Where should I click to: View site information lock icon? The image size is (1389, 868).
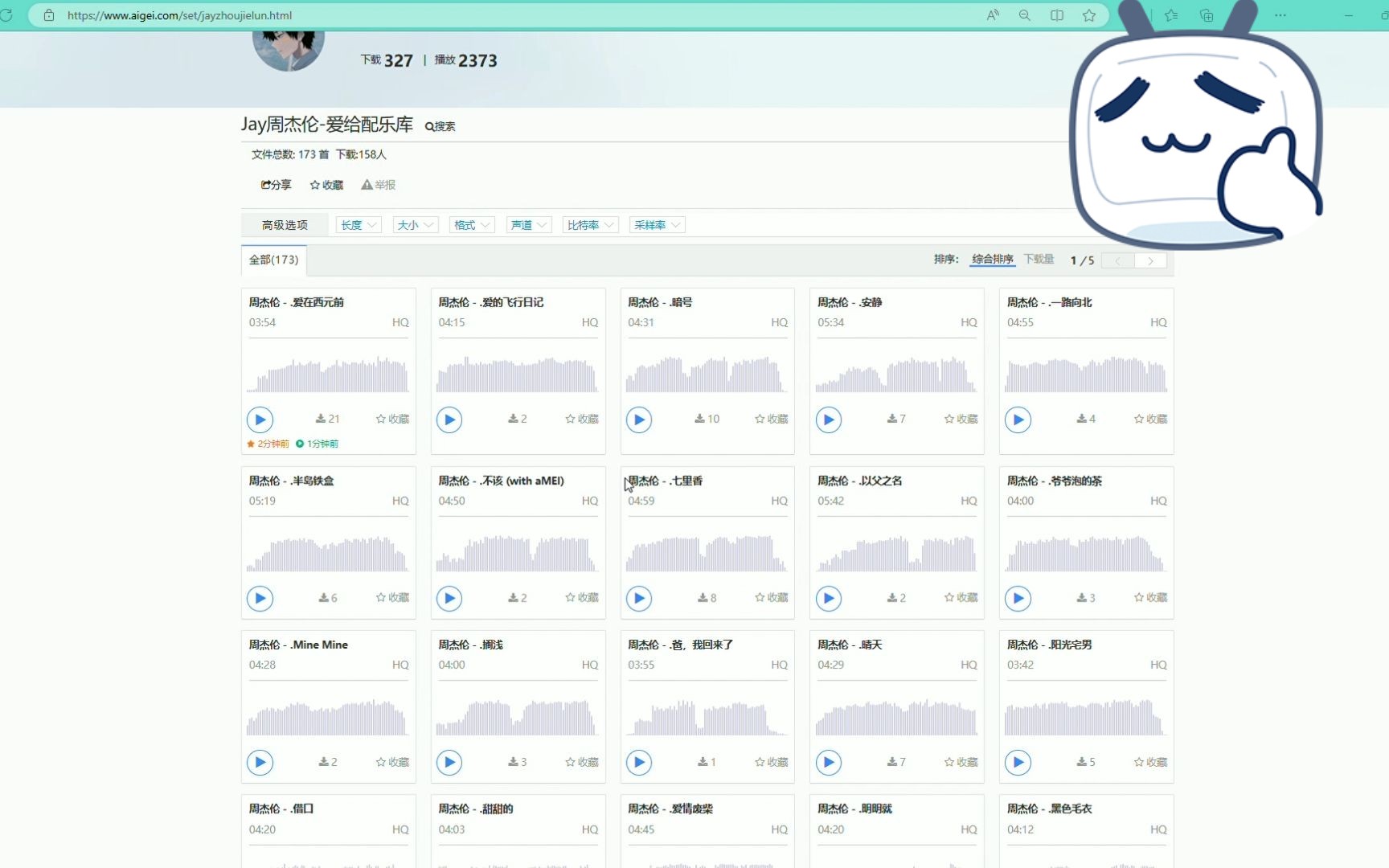(49, 15)
